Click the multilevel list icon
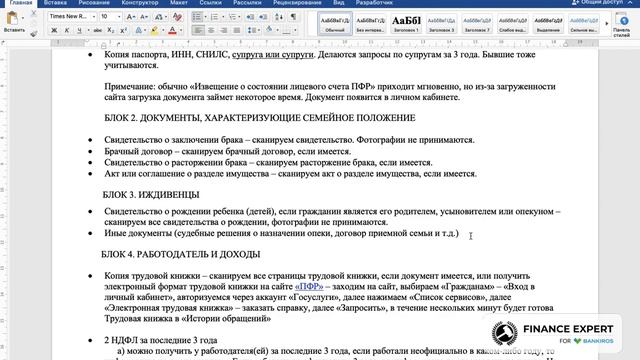Screen dimensions: 640x360 point(232,17)
